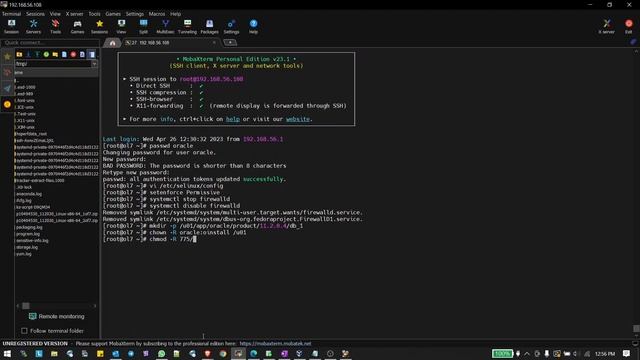Click the View toolbar button
Viewport: 640px width, 360px height.
point(121,27)
